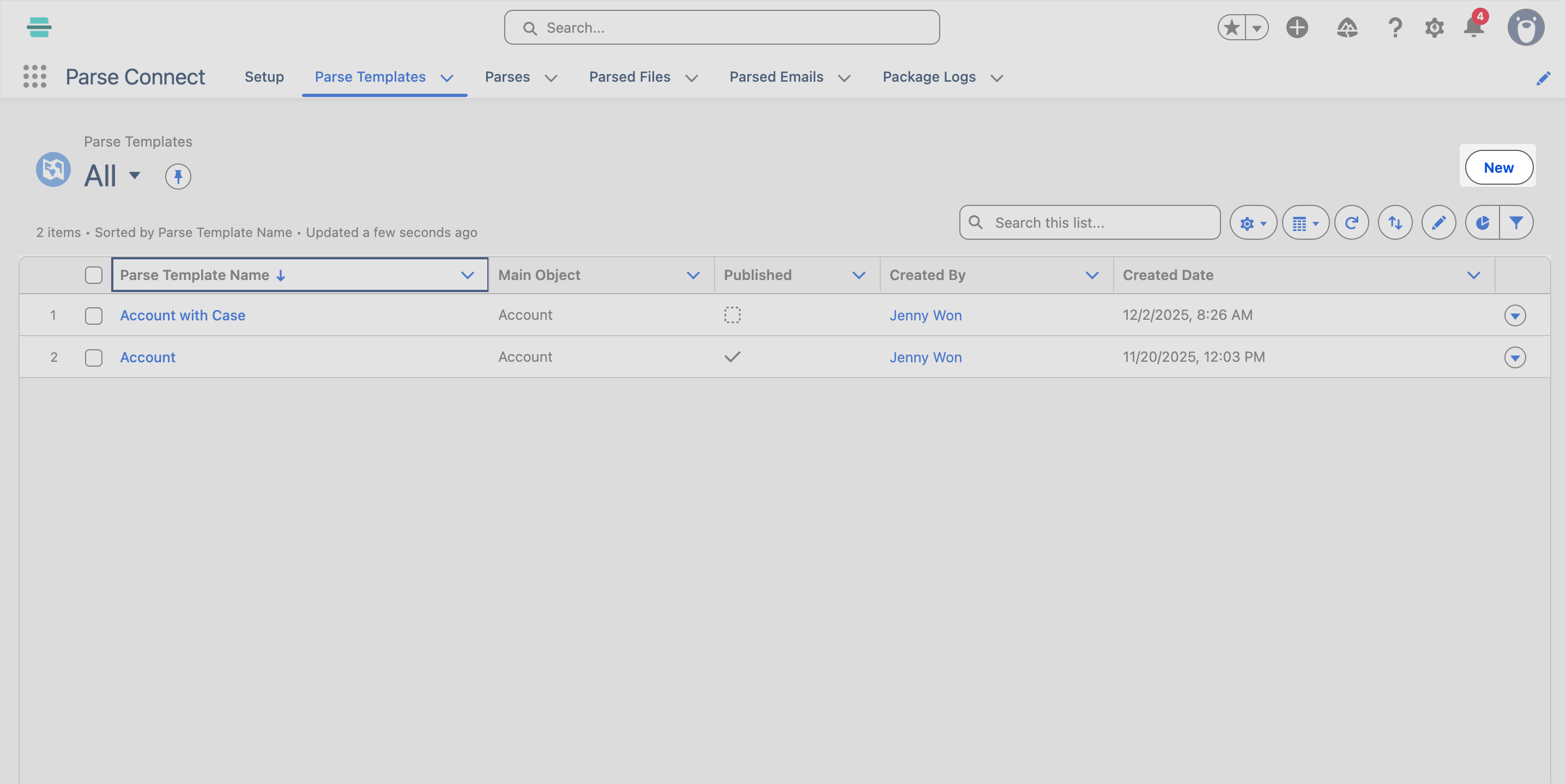
Task: Pin the All list view
Action: [x=178, y=176]
